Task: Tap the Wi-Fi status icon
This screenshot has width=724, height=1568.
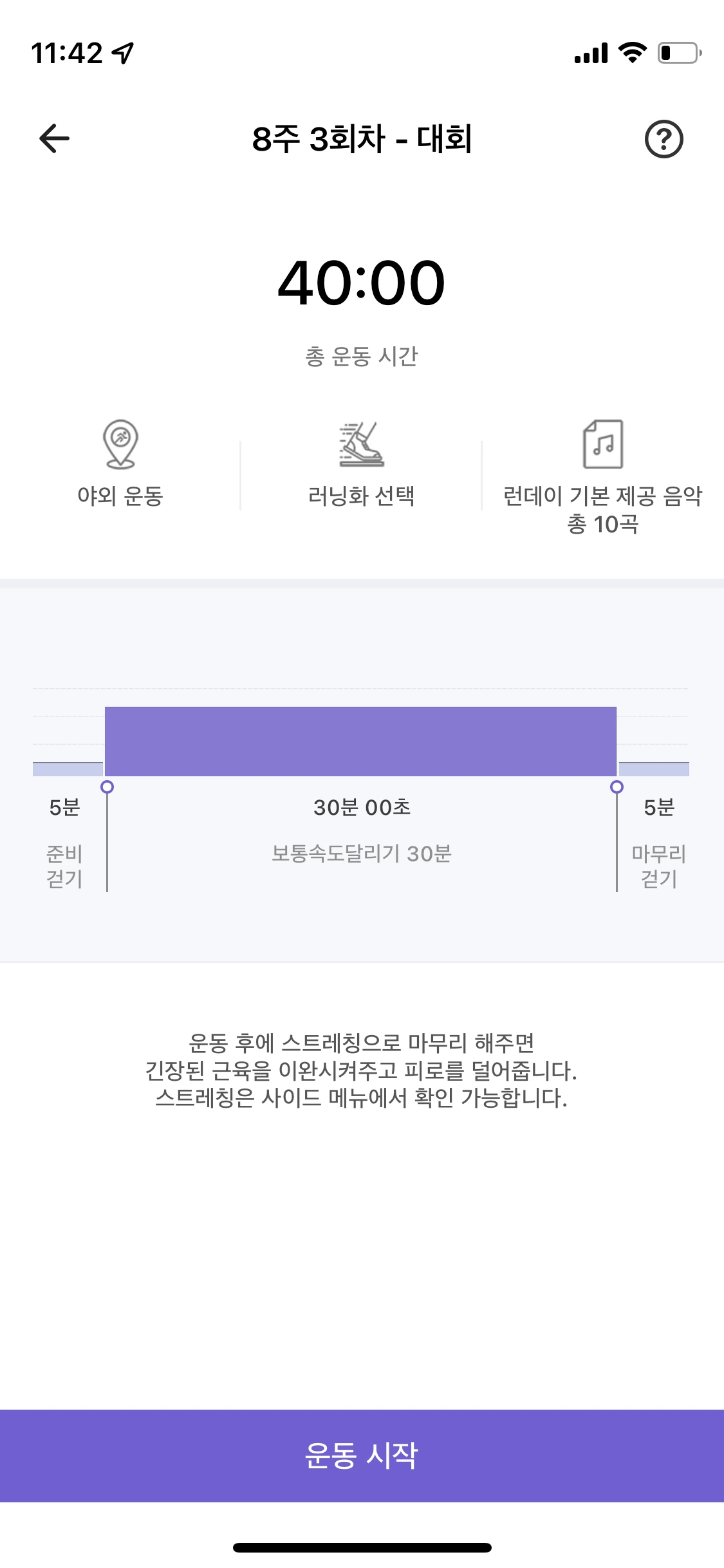Action: 632,53
